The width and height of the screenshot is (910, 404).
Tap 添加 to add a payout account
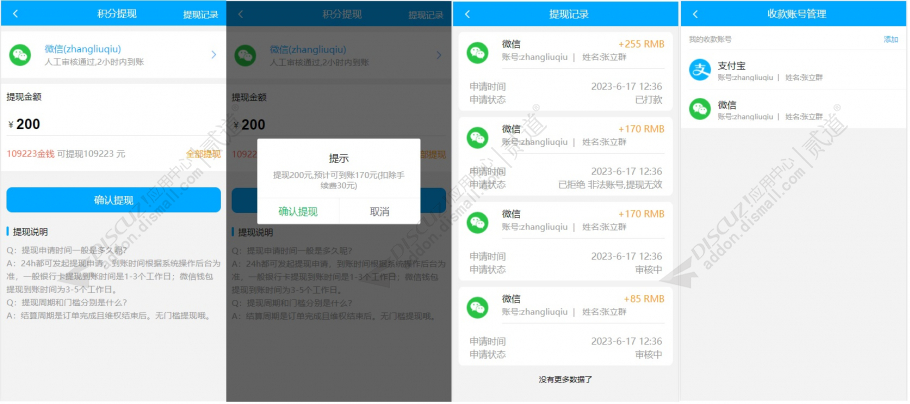tap(891, 39)
